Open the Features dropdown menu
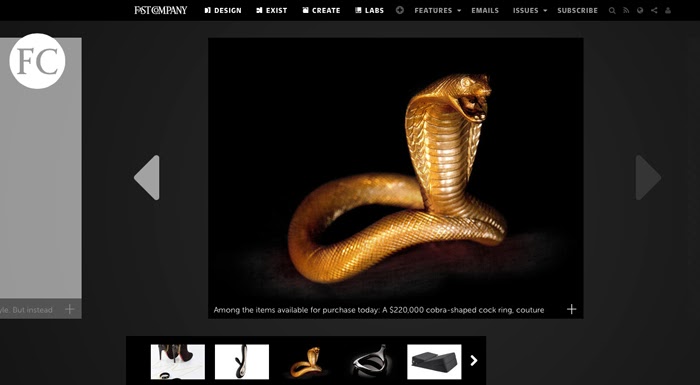This screenshot has height=385, width=700. (438, 11)
